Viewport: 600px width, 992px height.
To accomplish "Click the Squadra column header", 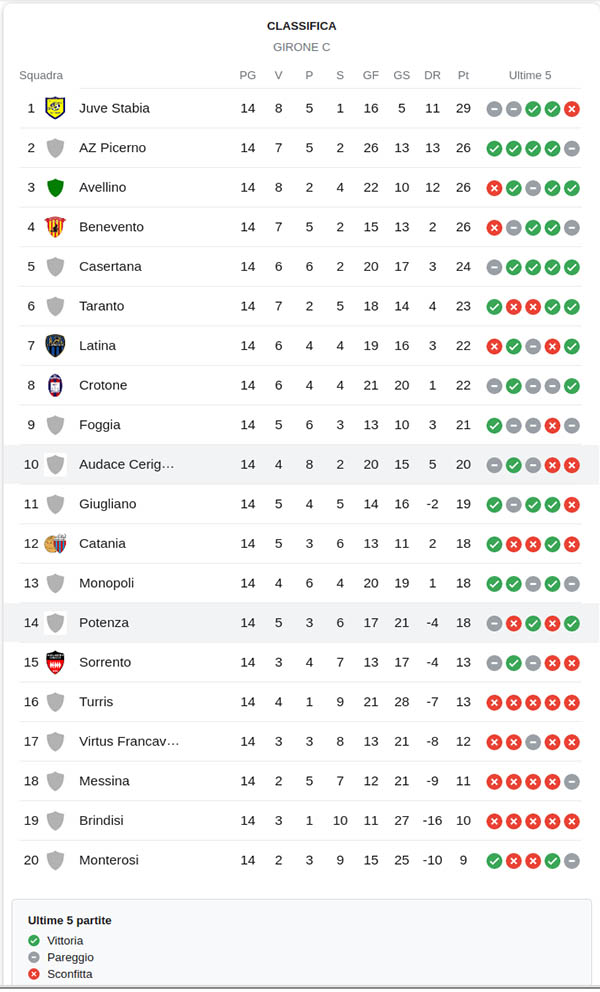I will pos(41,75).
